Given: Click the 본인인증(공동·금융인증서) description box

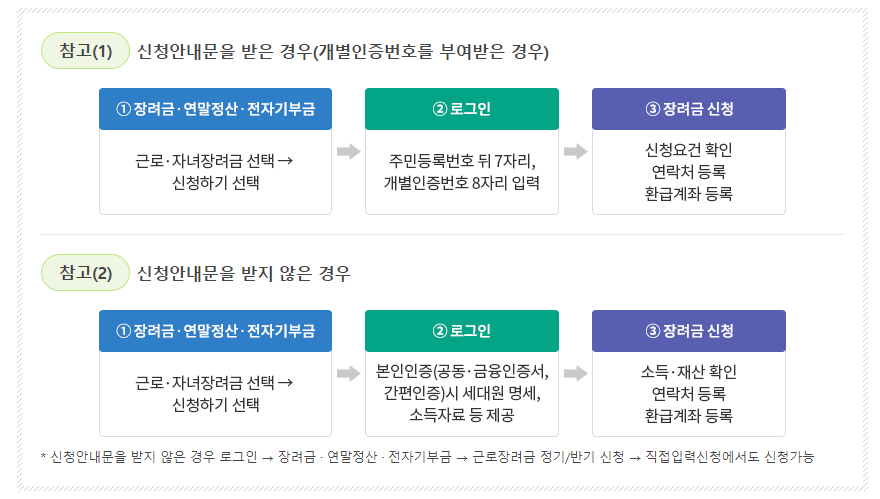Looking at the screenshot, I should pos(462,394).
